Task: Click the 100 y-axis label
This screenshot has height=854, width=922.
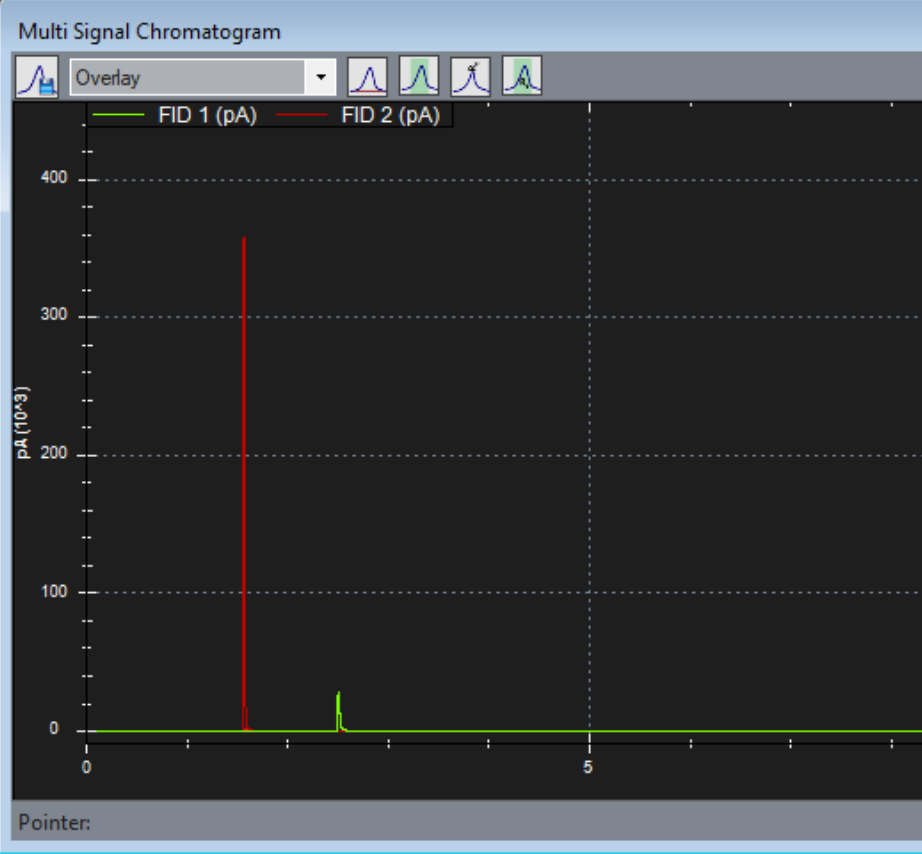Action: point(54,591)
